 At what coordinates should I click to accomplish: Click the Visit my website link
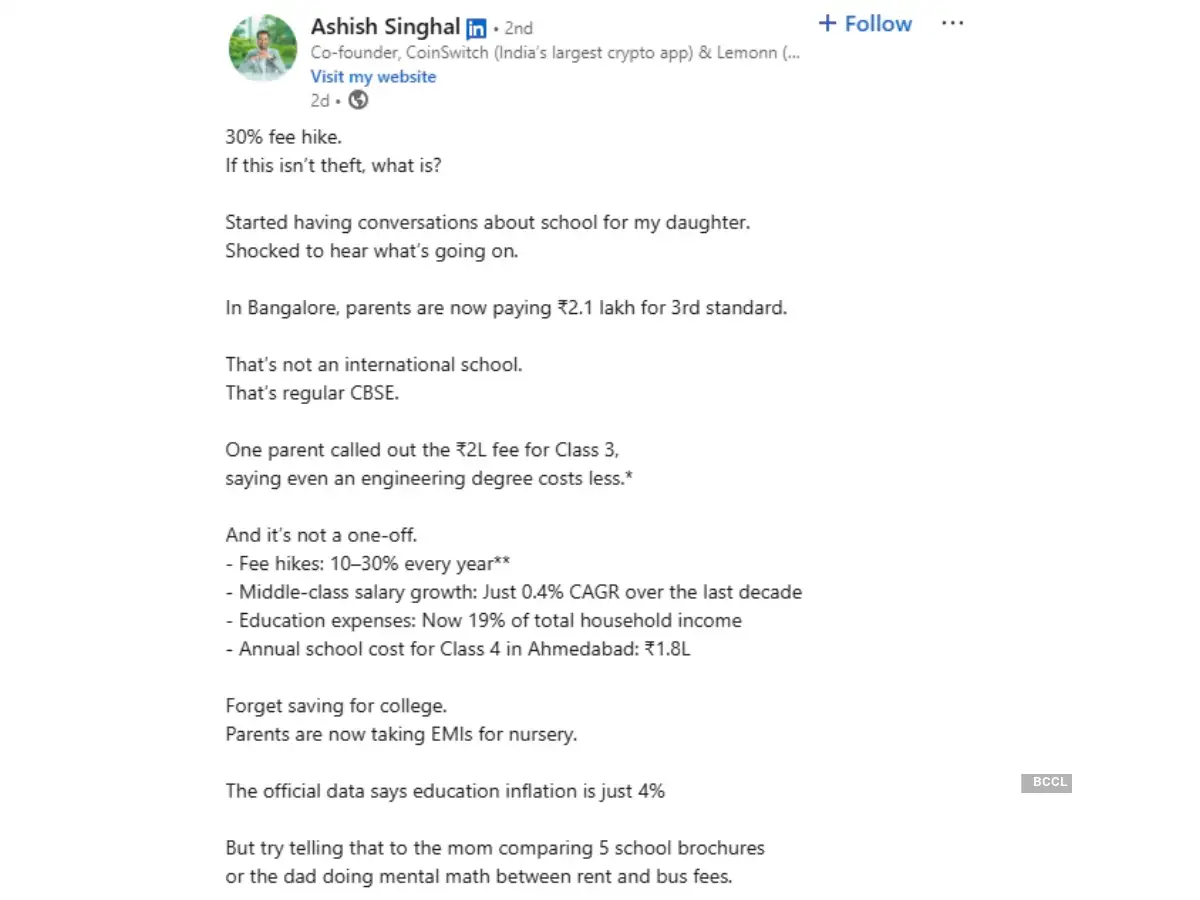tap(373, 76)
